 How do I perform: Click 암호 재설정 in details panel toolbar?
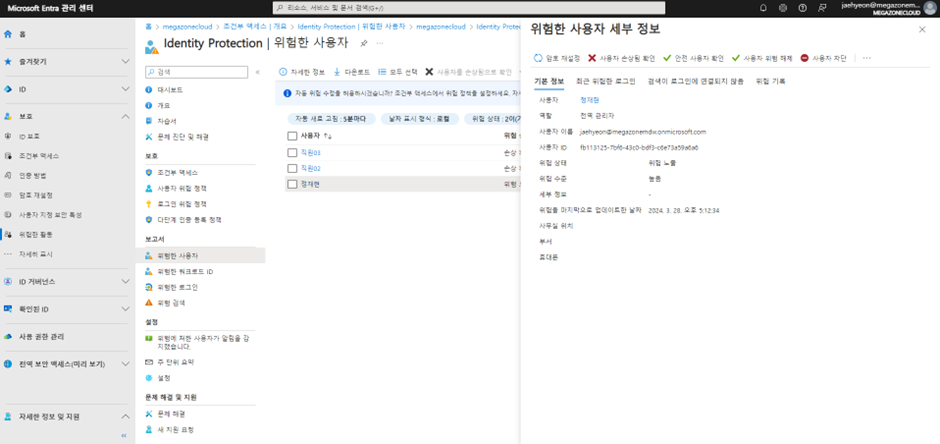(557, 58)
